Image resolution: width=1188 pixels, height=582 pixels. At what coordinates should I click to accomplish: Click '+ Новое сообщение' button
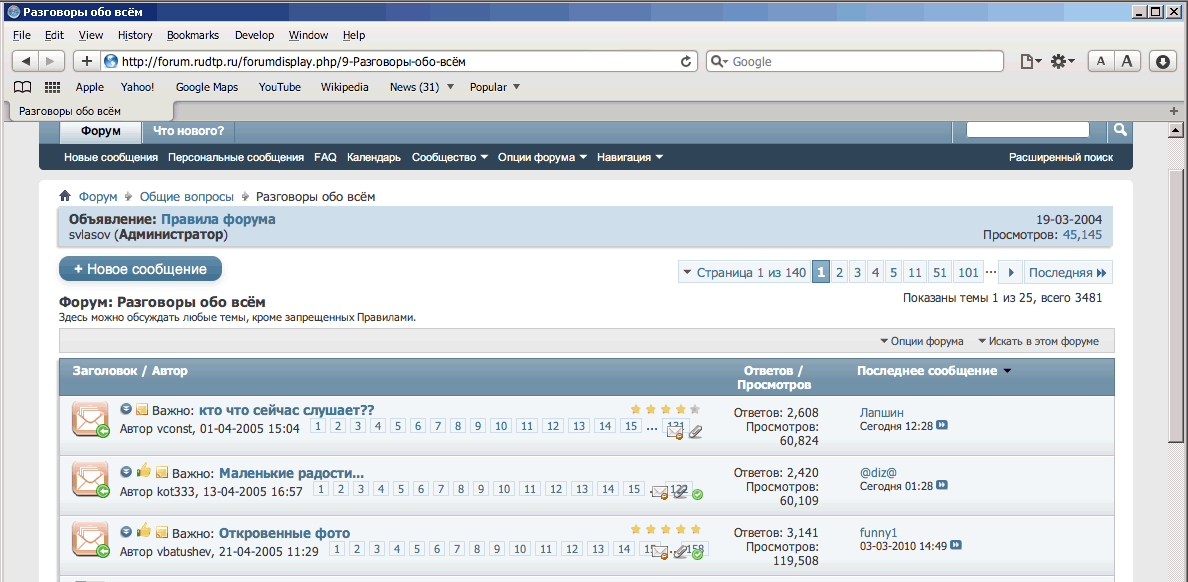tap(140, 269)
